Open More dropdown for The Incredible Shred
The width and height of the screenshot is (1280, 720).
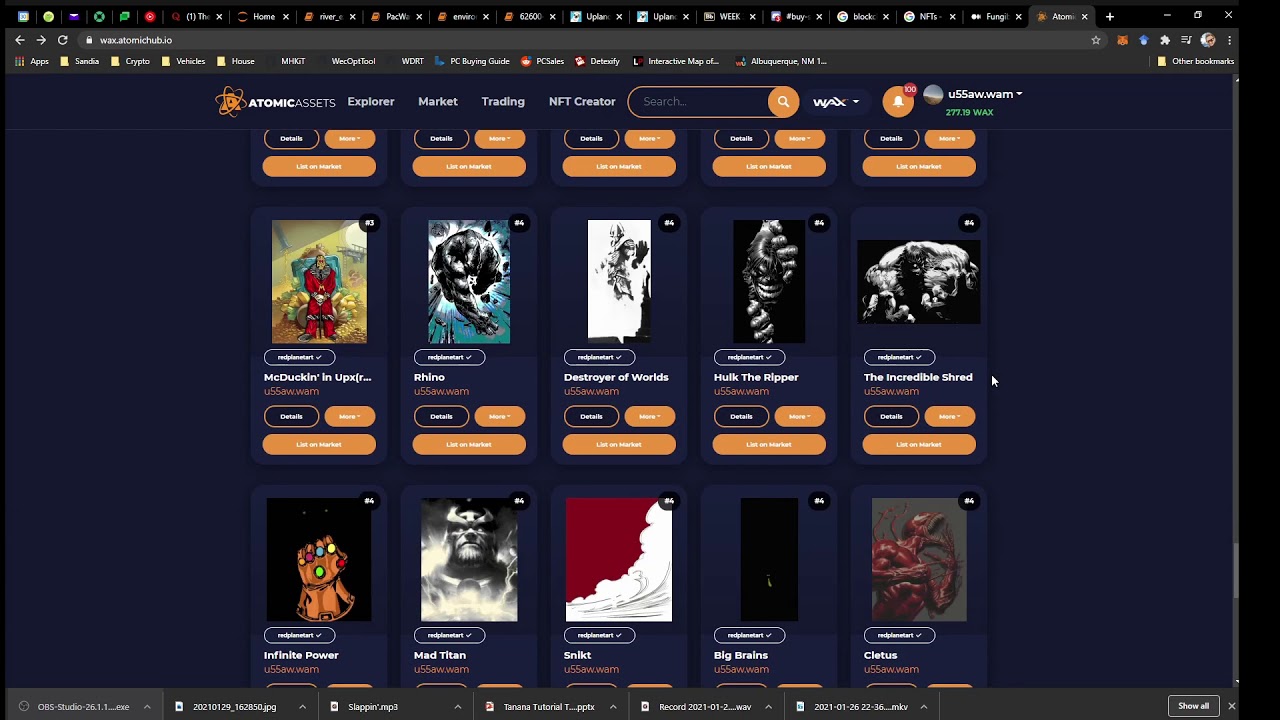(x=949, y=416)
